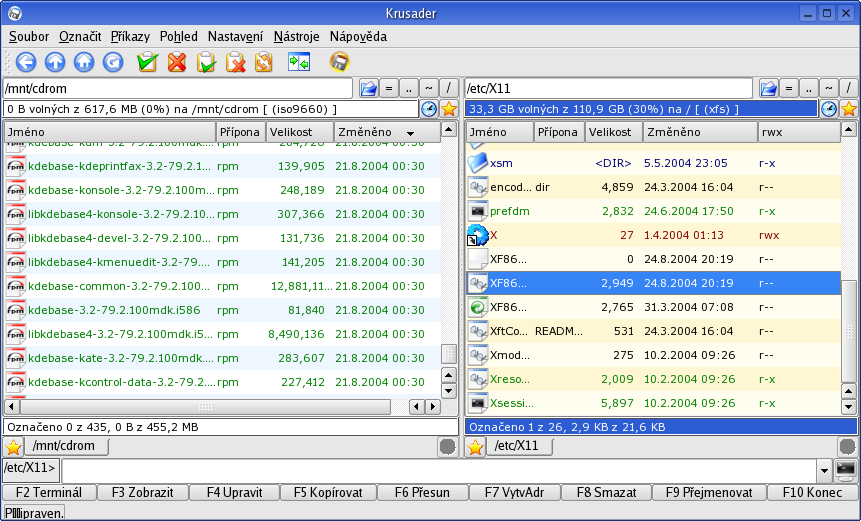861x521 pixels.
Task: Click left panel parent directory '..' button
Action: [x=409, y=88]
